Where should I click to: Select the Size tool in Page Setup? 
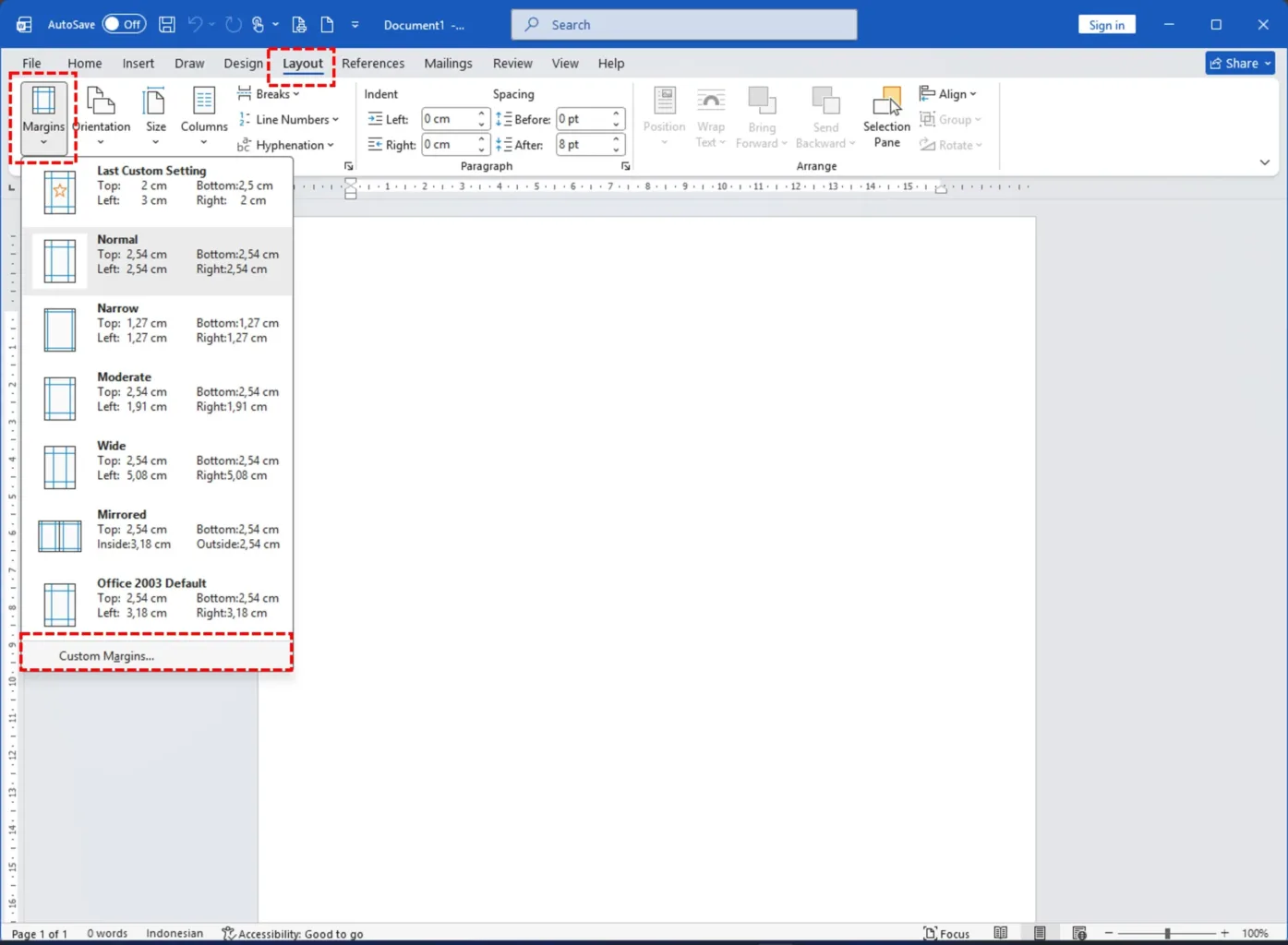(155, 116)
